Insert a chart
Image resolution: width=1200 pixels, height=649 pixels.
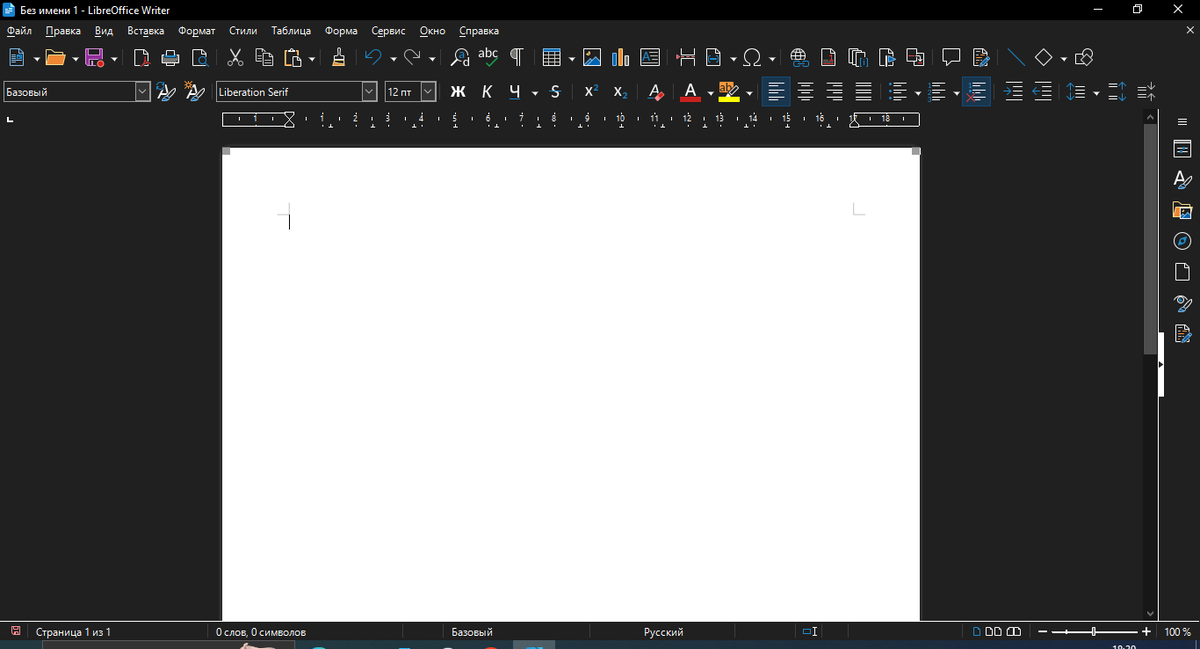tap(620, 58)
